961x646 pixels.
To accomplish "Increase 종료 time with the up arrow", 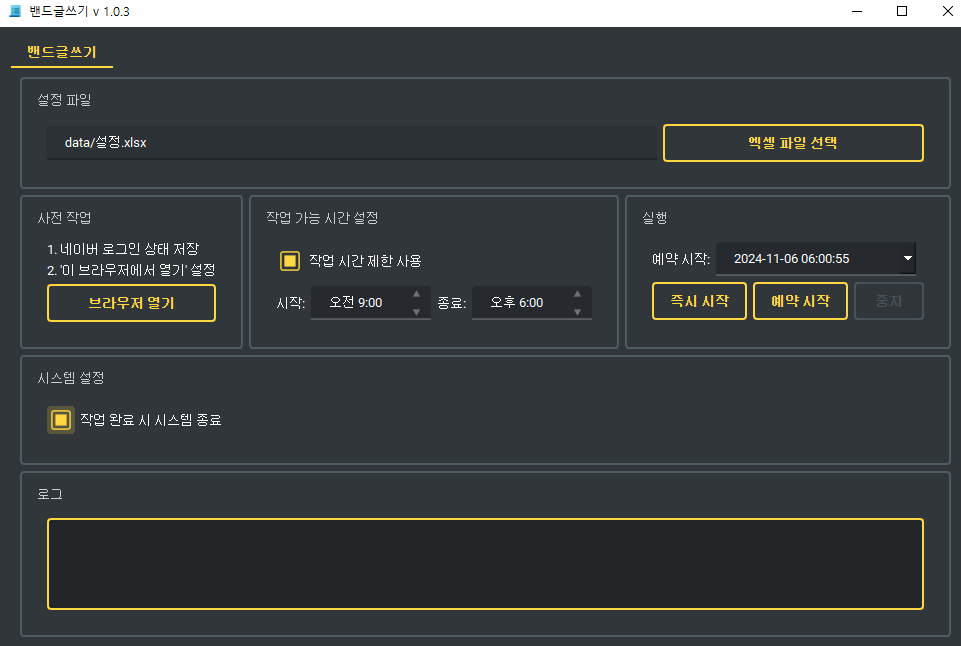I will point(577,294).
